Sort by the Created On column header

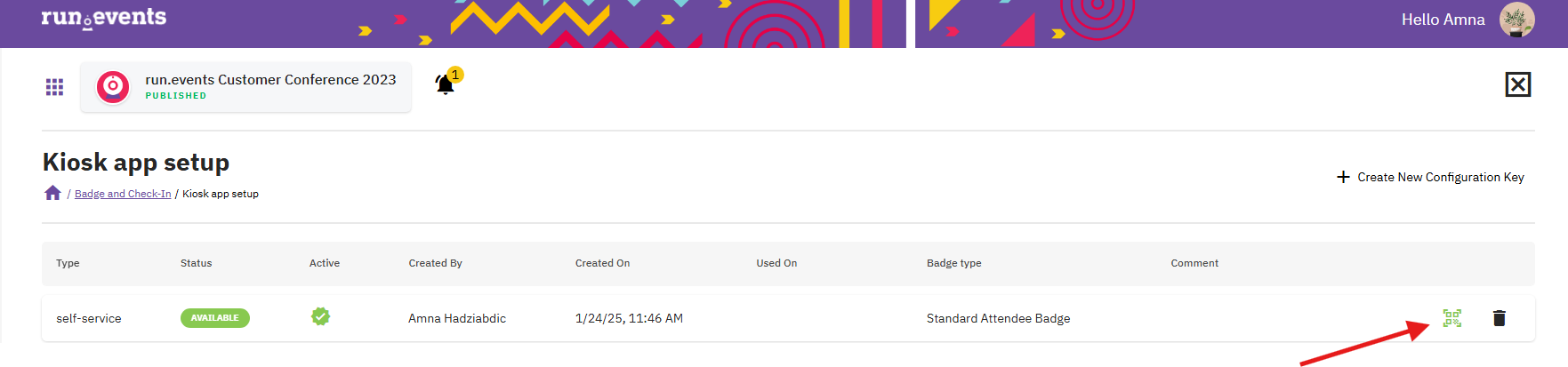tap(602, 263)
